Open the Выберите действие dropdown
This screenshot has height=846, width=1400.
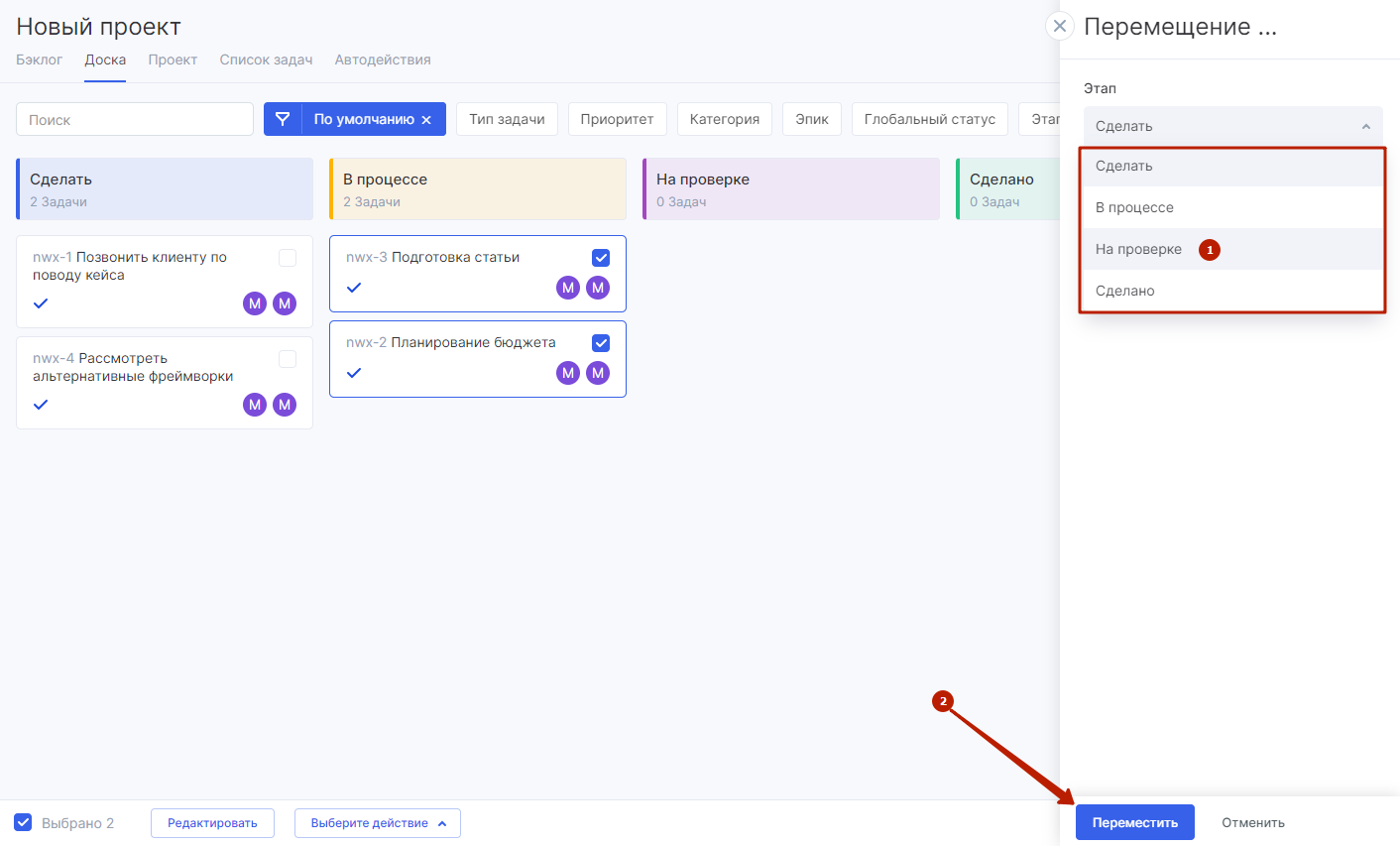point(377,823)
